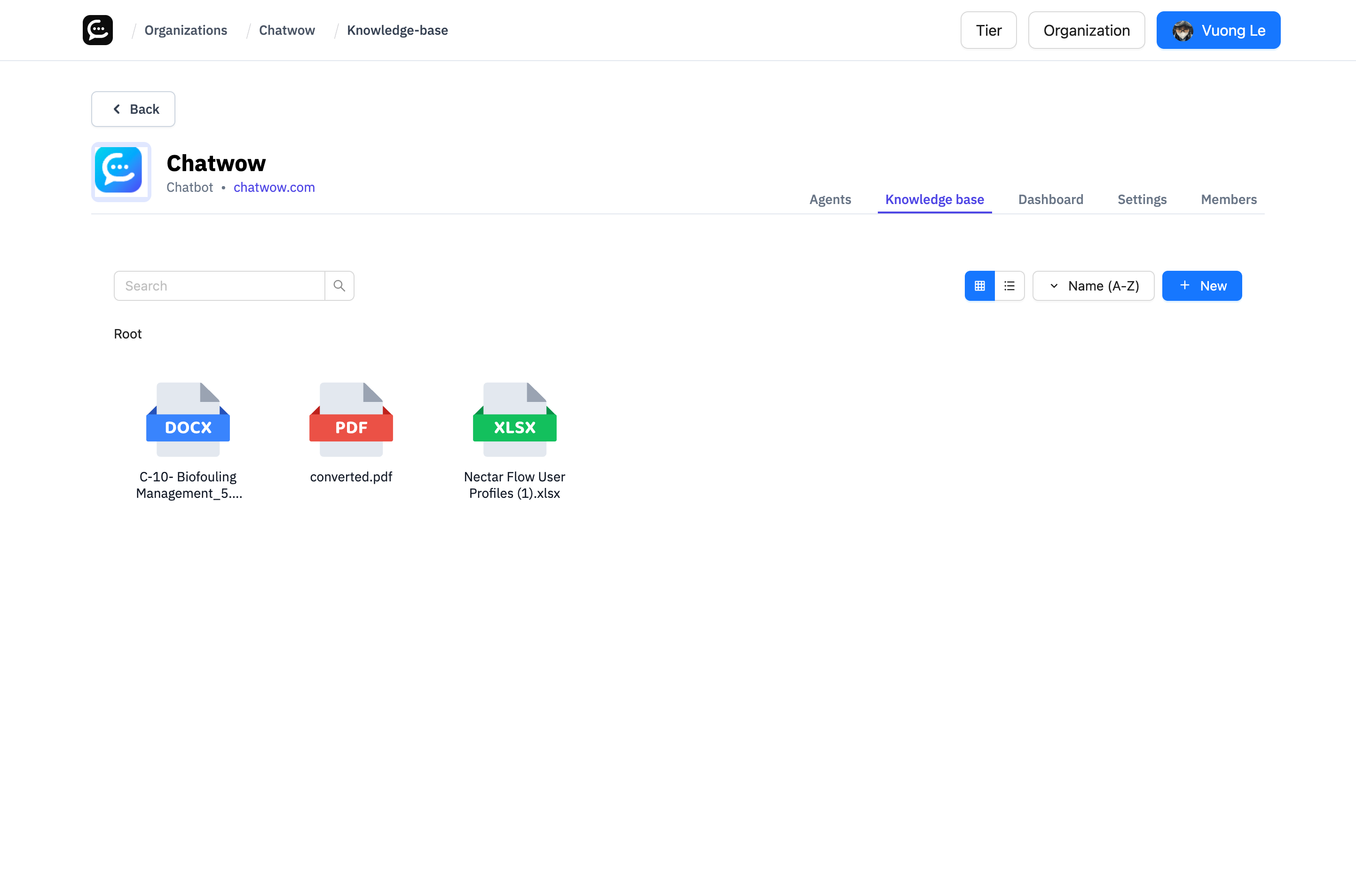
Task: Select the DOCX file icon for Biofouling Management
Action: 188,420
